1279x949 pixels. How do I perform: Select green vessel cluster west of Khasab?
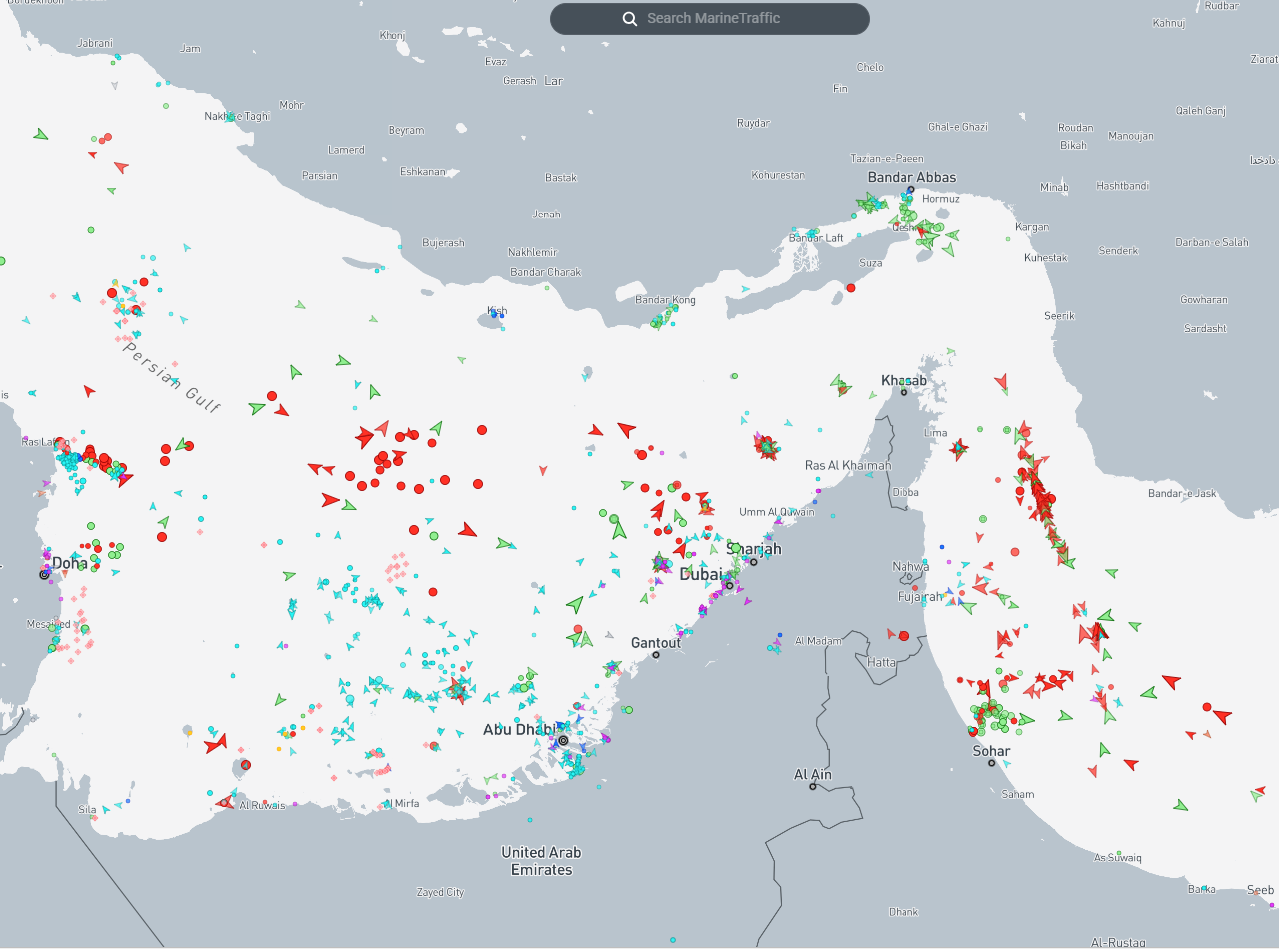click(x=840, y=385)
